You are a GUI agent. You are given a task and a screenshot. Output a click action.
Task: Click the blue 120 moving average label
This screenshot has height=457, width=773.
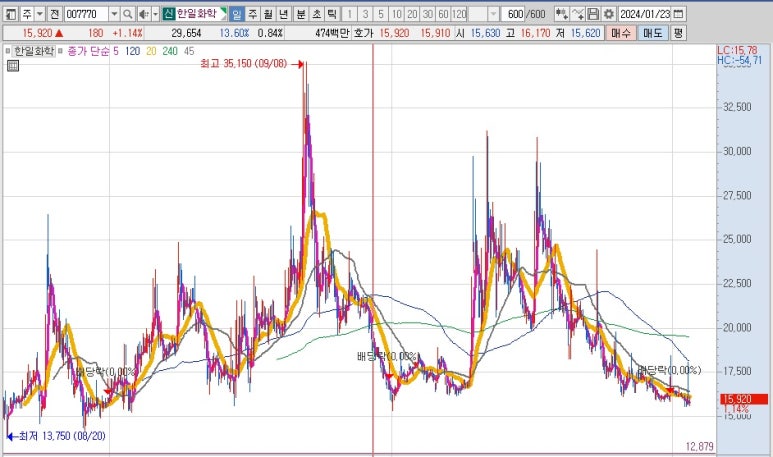click(132, 51)
